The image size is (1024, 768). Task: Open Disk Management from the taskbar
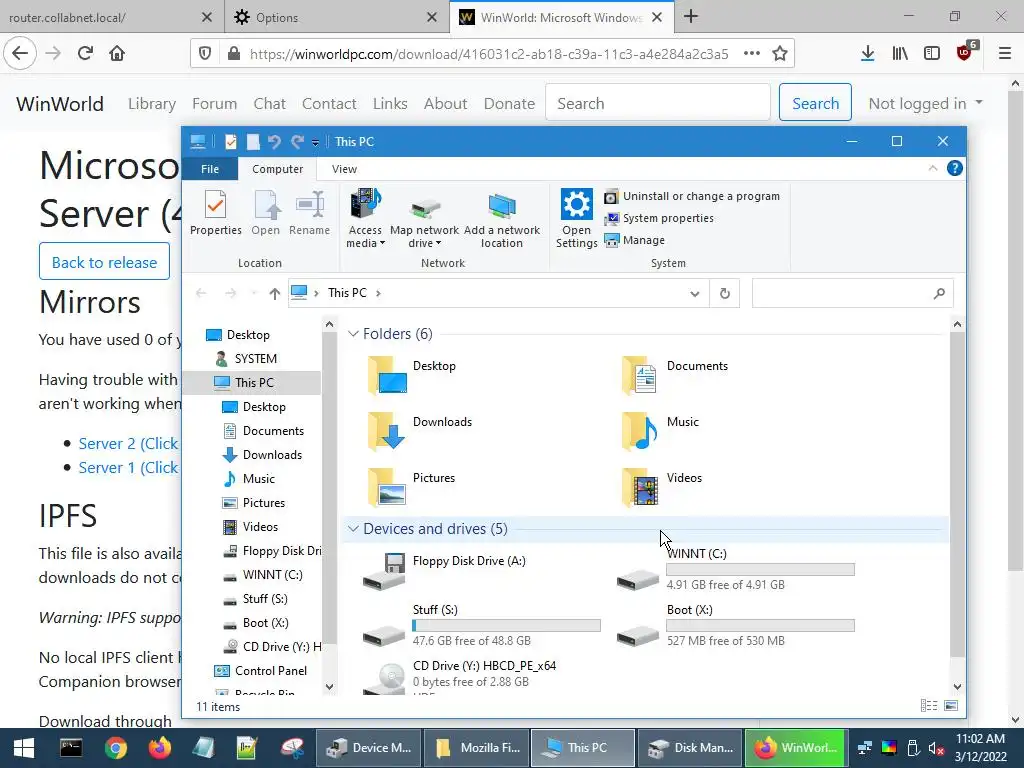pos(690,748)
